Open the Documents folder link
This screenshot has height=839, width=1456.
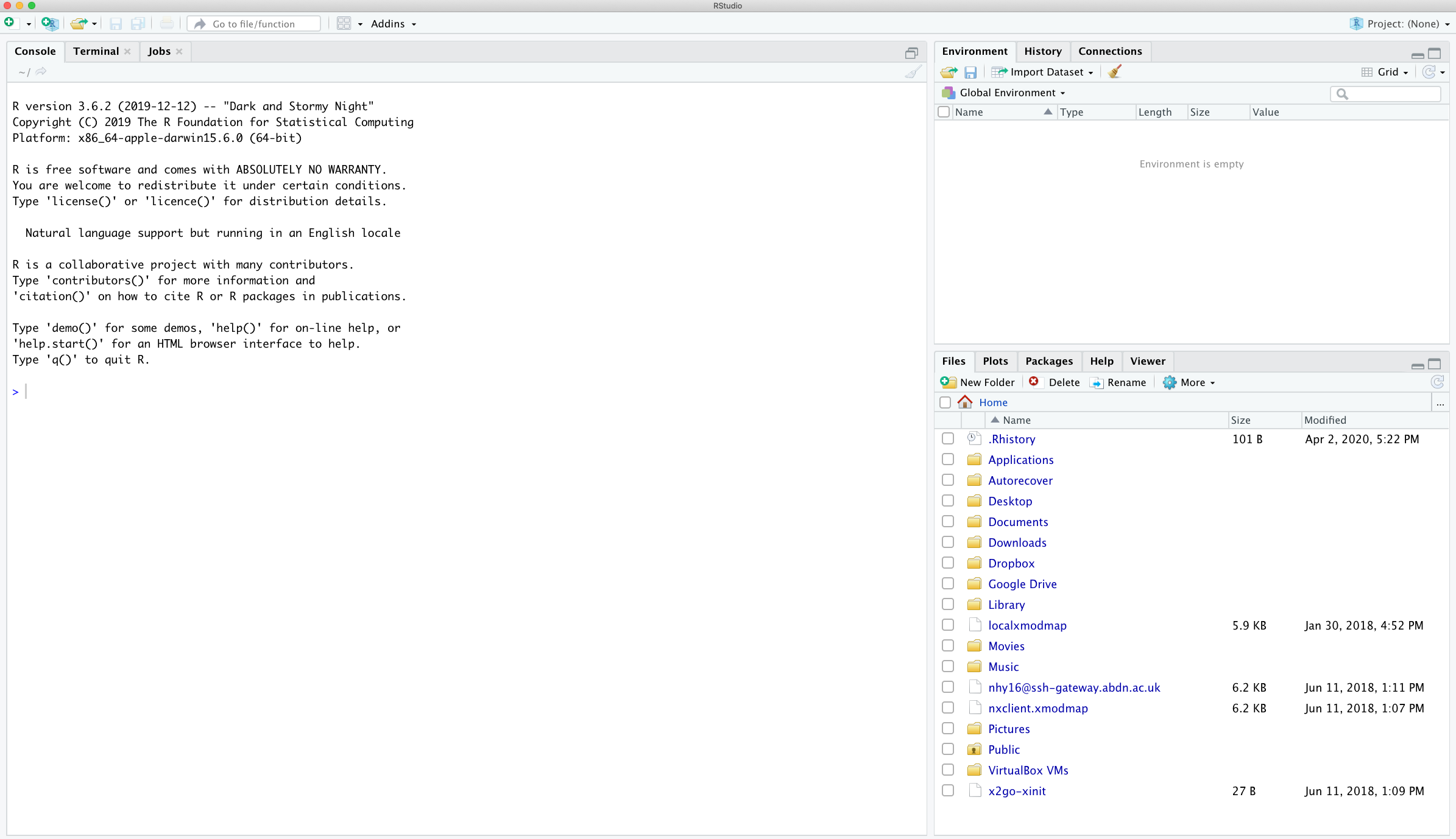coord(1018,522)
